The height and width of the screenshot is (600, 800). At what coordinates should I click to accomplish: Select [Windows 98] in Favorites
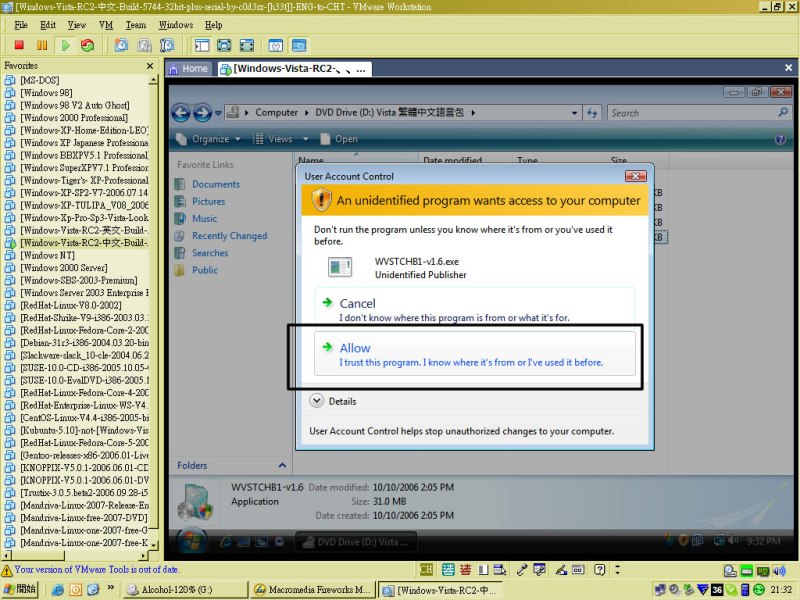[46, 93]
